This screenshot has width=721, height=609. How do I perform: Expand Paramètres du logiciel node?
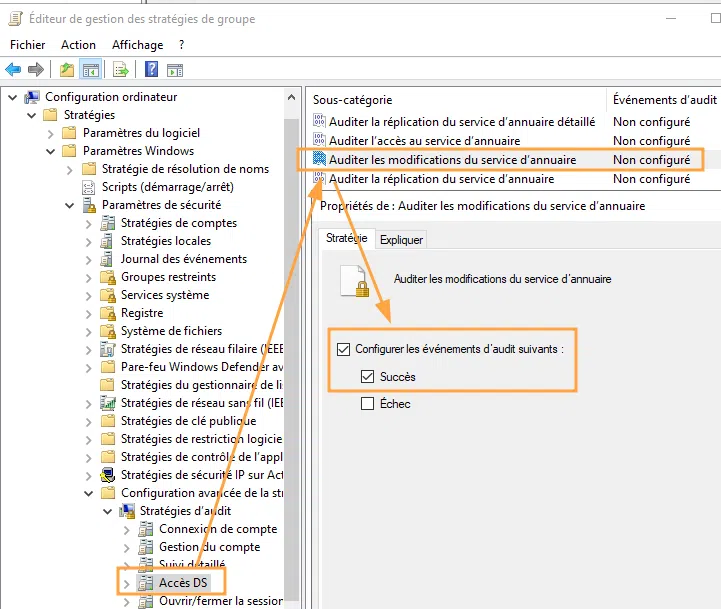[x=51, y=134]
